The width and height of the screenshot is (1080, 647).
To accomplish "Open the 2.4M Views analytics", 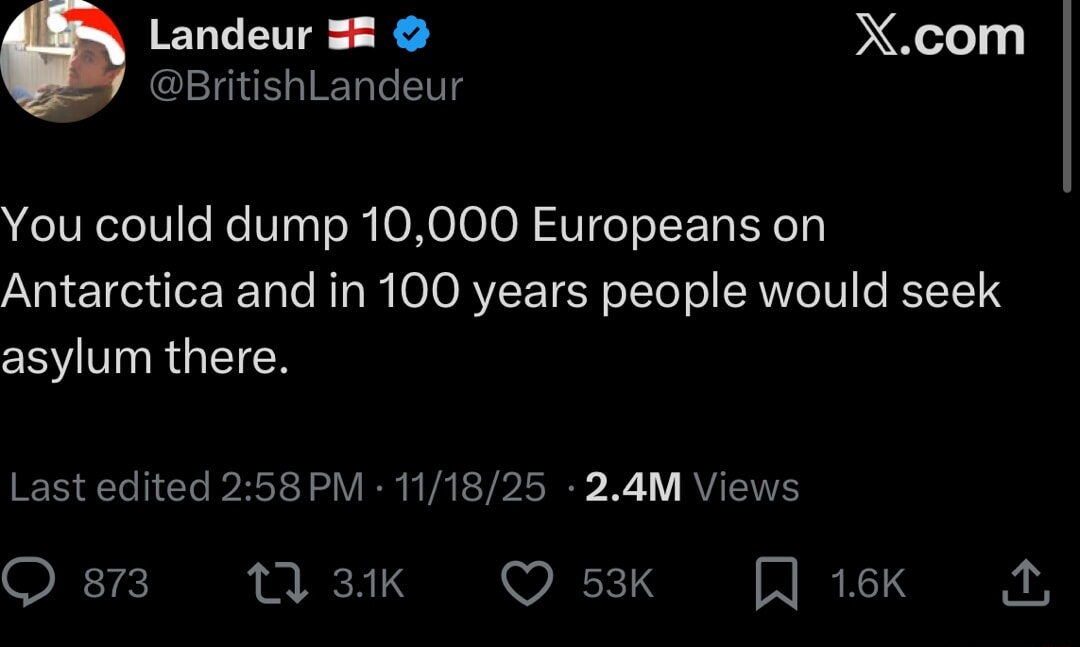I will tap(692, 487).
